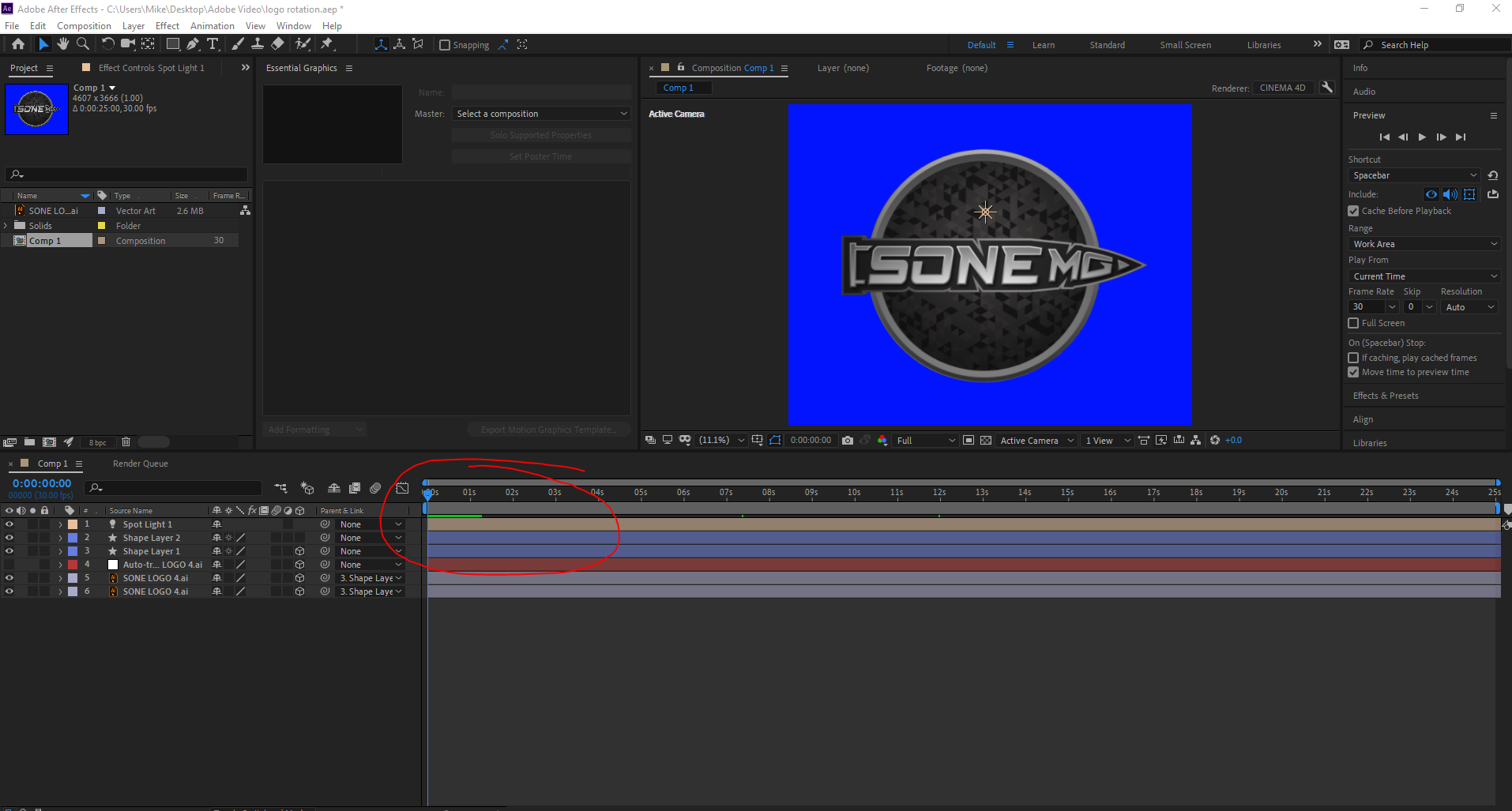Open the Shortcut Spacebar dropdown
This screenshot has height=811, width=1512.
click(x=1414, y=175)
